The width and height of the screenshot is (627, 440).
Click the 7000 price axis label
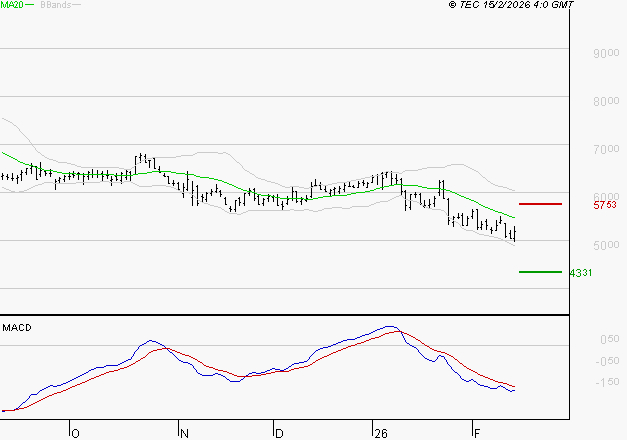pos(606,149)
